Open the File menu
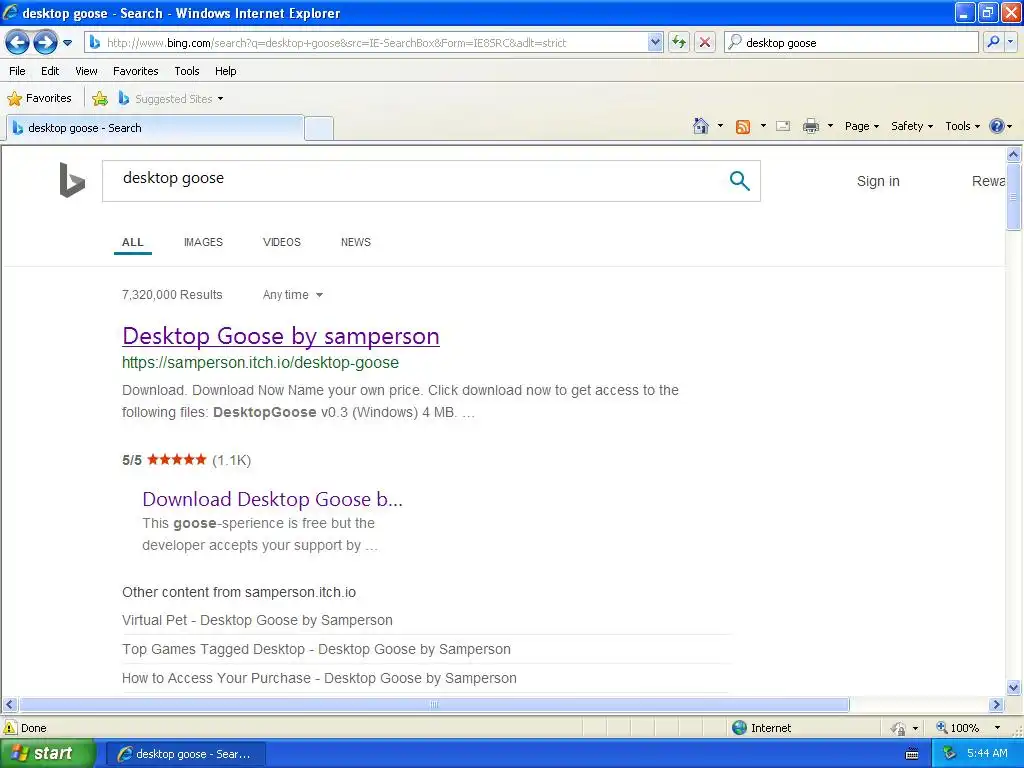The height and width of the screenshot is (768, 1024). [x=17, y=71]
